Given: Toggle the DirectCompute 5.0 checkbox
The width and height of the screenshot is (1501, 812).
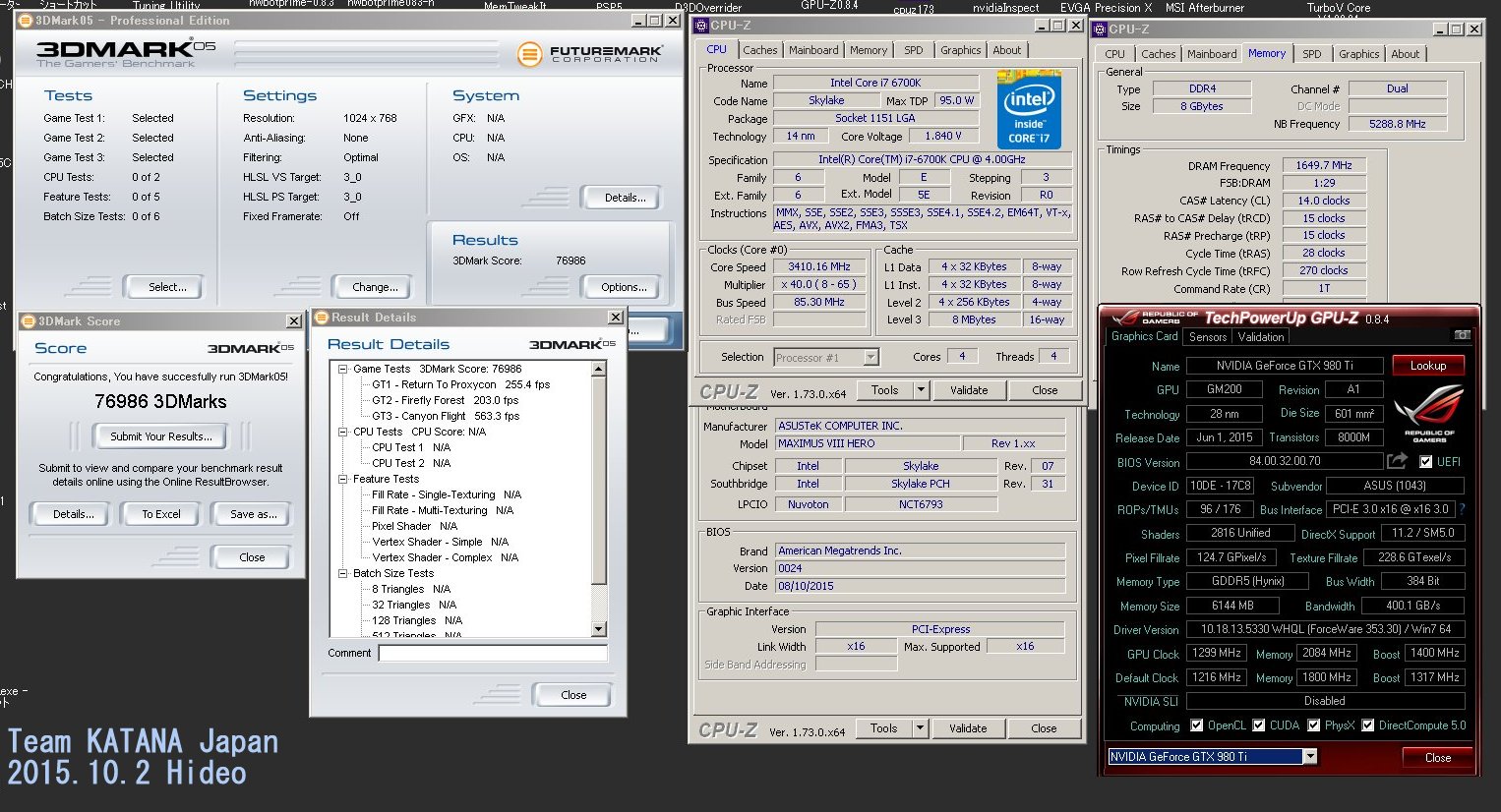Looking at the screenshot, I should tap(1367, 725).
